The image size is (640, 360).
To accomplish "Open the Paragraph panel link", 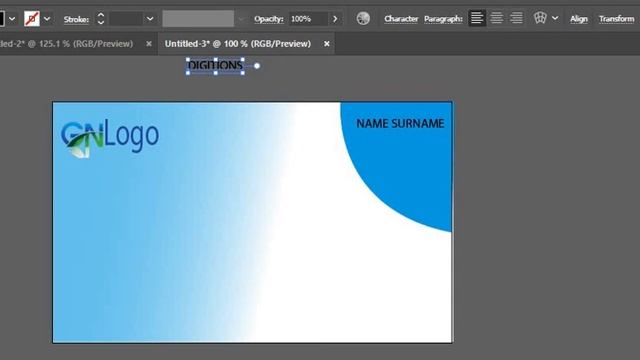I will (x=443, y=19).
